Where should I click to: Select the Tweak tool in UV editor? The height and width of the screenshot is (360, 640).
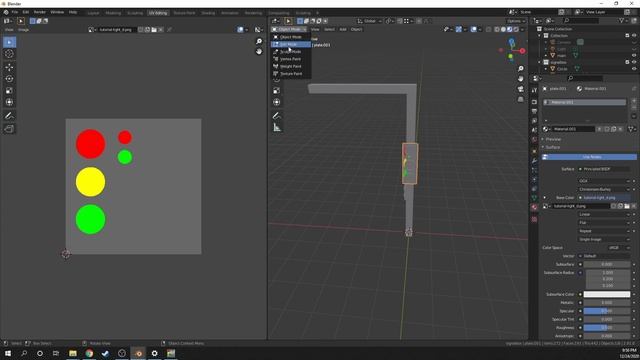pyautogui.click(x=9, y=42)
